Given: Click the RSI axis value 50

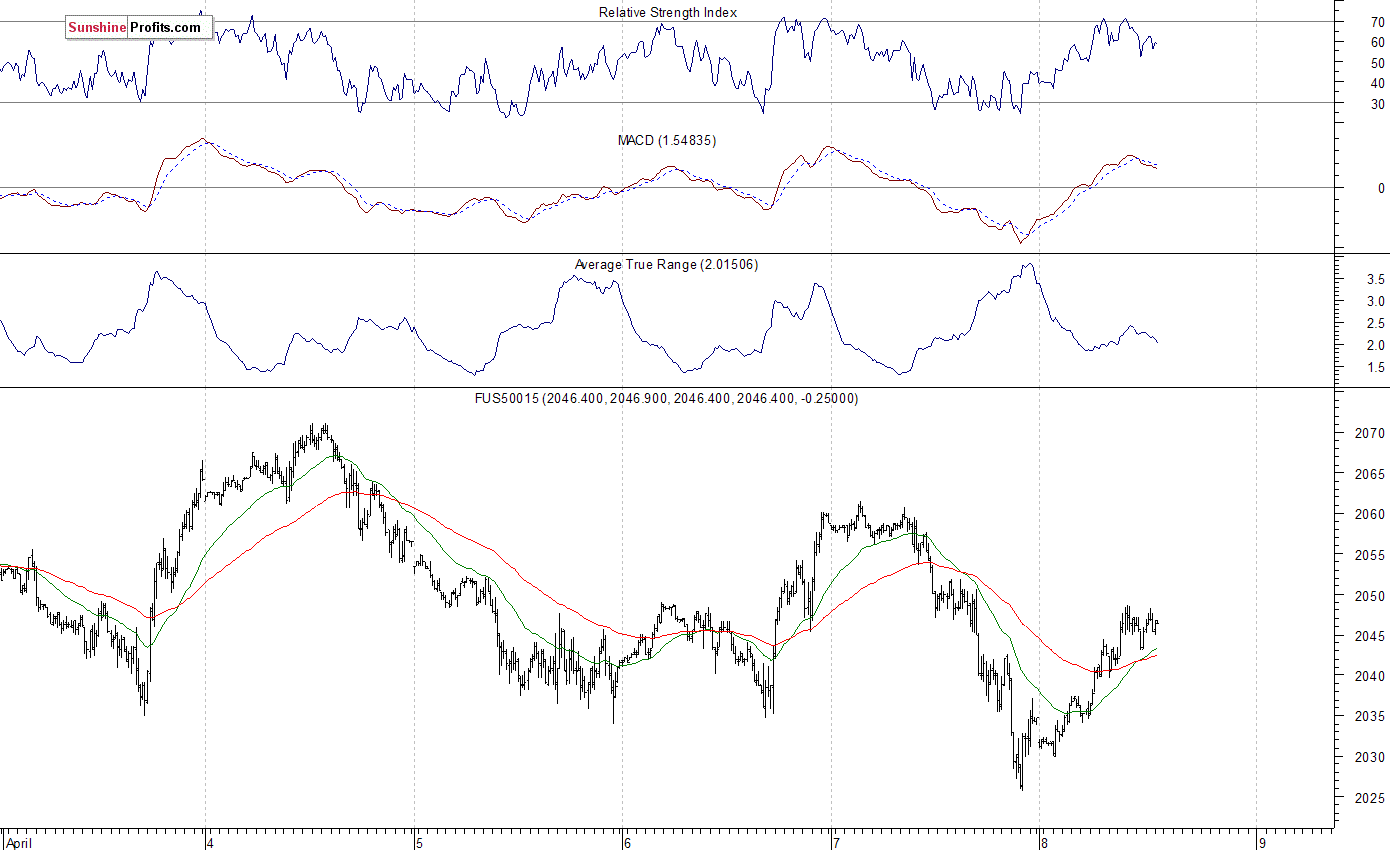Looking at the screenshot, I should point(1378,63).
